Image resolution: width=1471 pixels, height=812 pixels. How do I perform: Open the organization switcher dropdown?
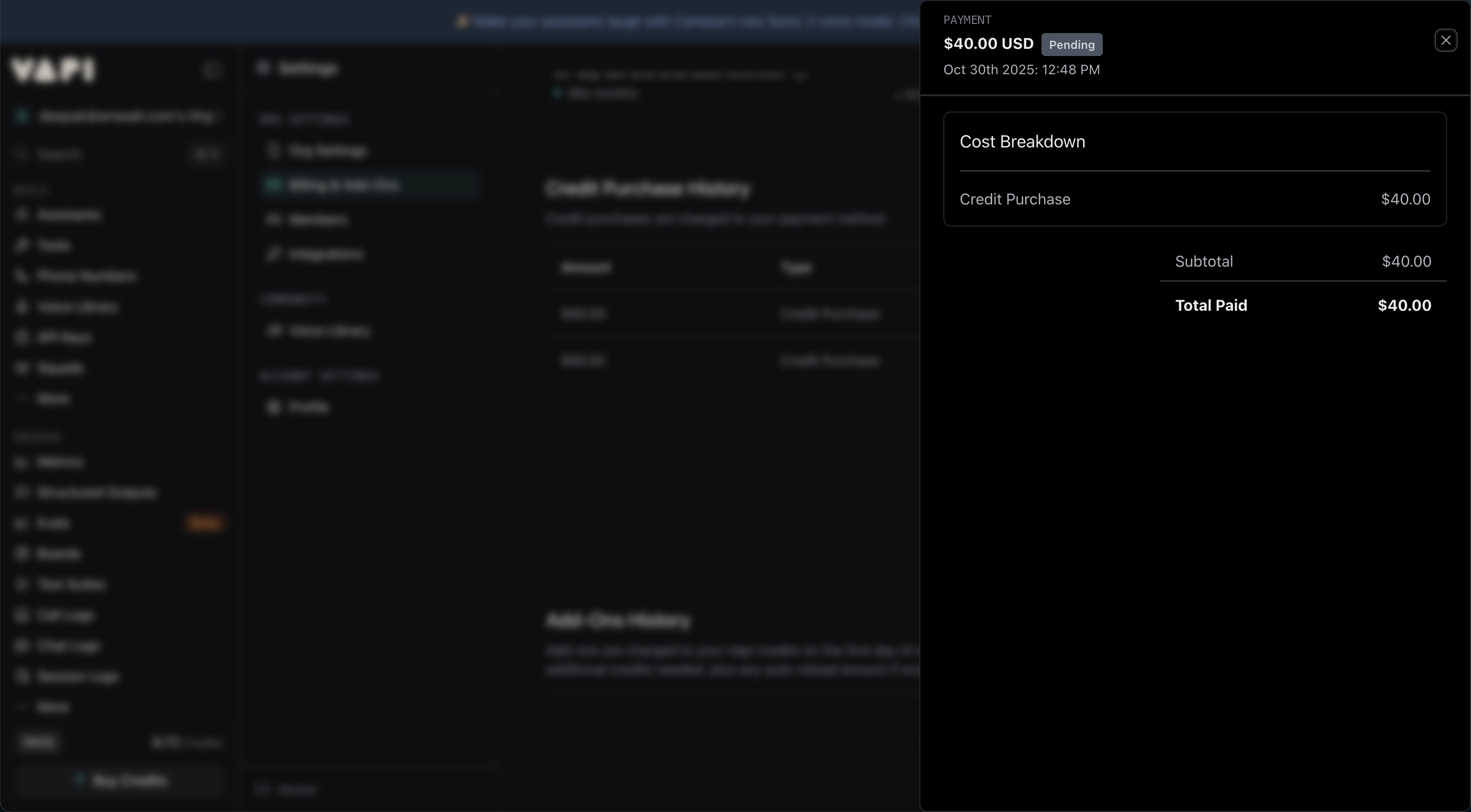[x=117, y=116]
